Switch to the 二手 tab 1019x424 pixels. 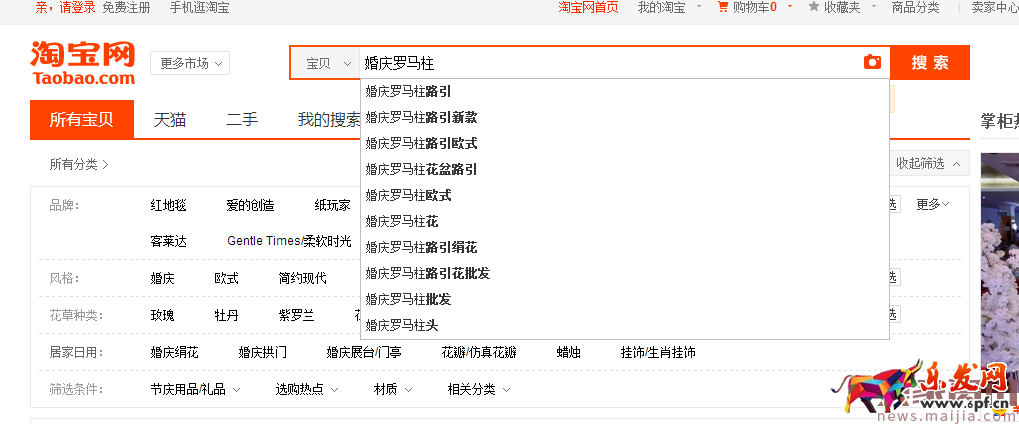tap(241, 120)
